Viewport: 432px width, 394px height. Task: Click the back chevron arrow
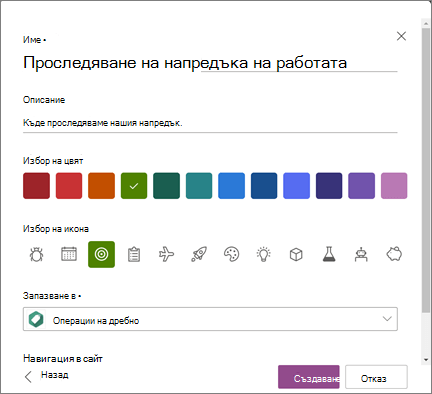28,377
